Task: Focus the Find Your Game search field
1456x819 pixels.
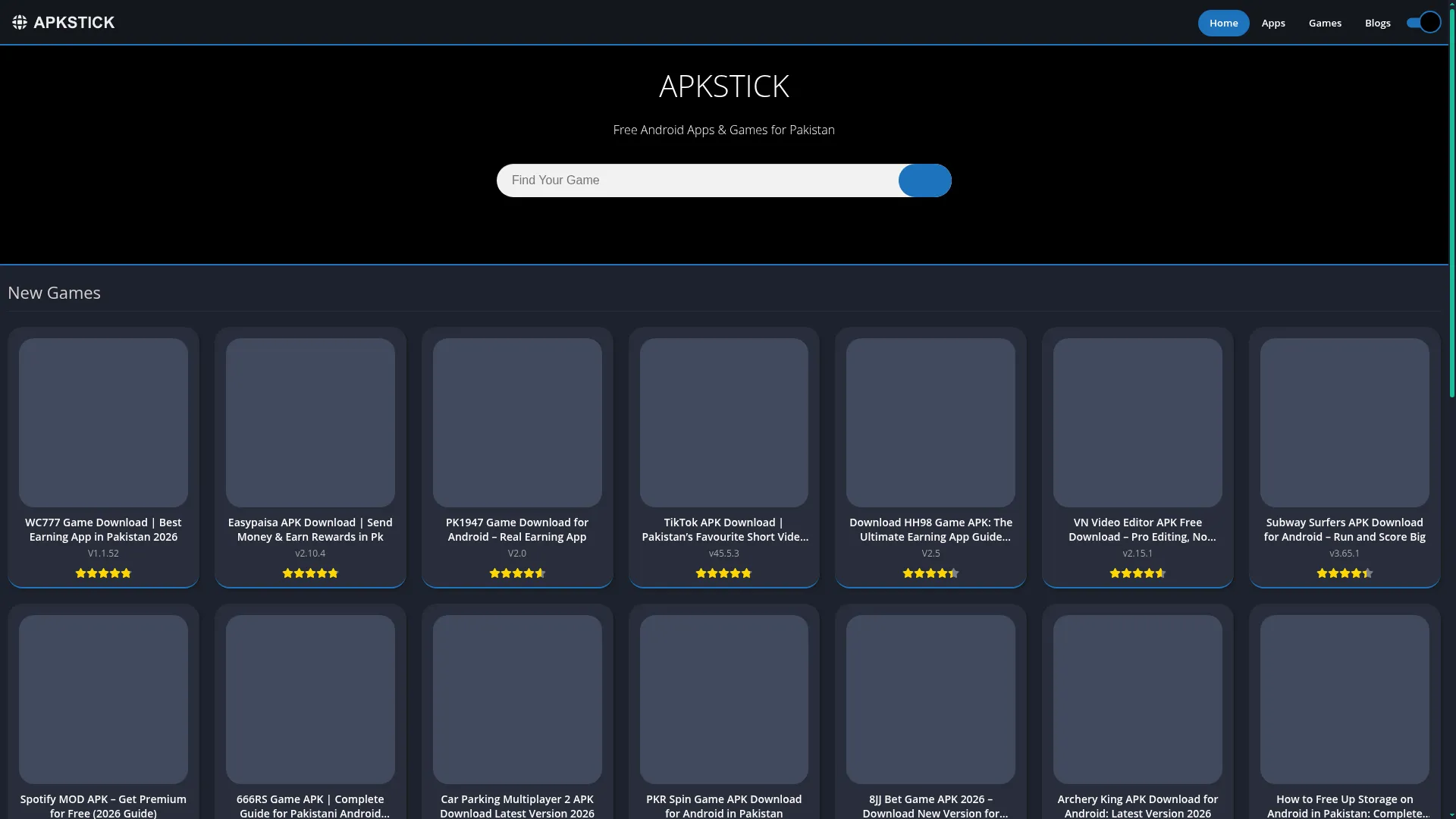Action: (698, 180)
